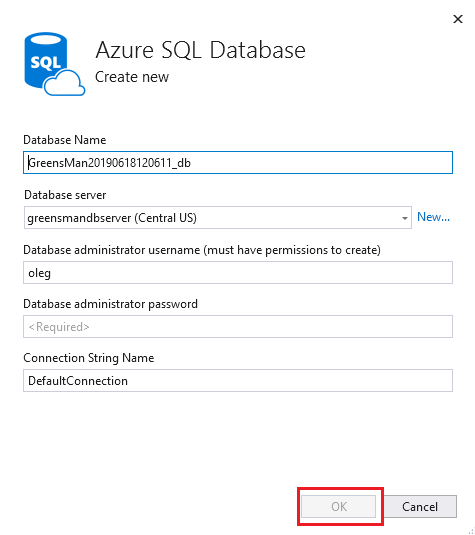The width and height of the screenshot is (475, 535).
Task: Create a new database server via New... link
Action: pyautogui.click(x=433, y=217)
